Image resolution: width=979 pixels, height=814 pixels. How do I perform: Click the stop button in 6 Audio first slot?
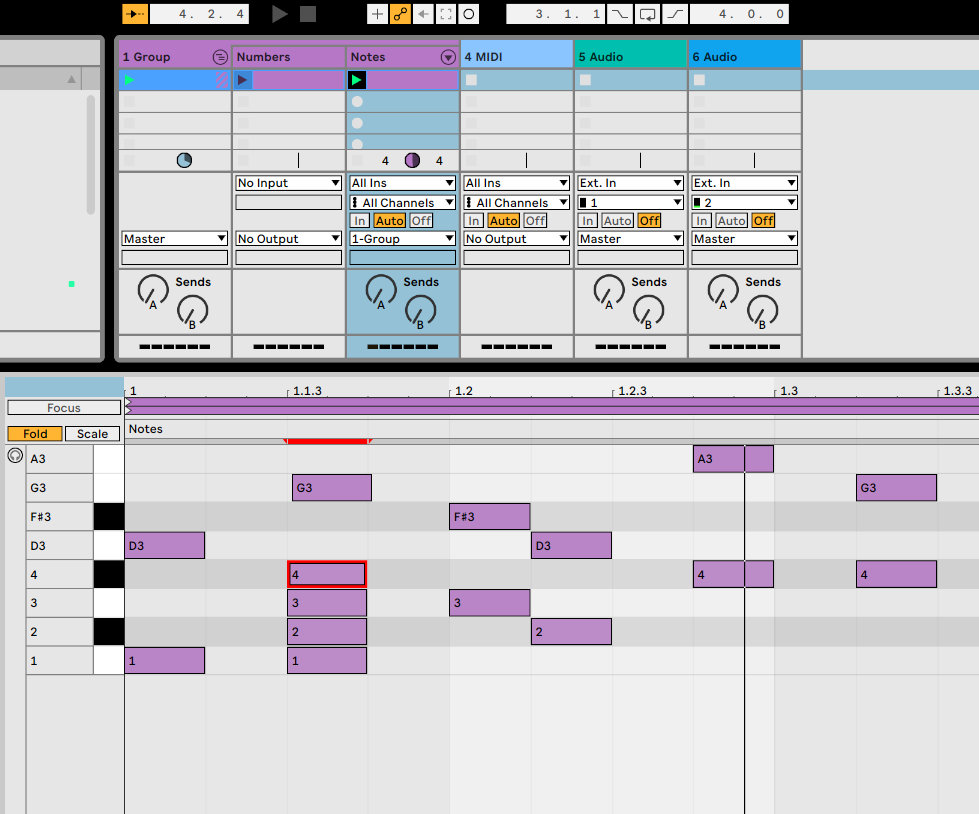699,80
